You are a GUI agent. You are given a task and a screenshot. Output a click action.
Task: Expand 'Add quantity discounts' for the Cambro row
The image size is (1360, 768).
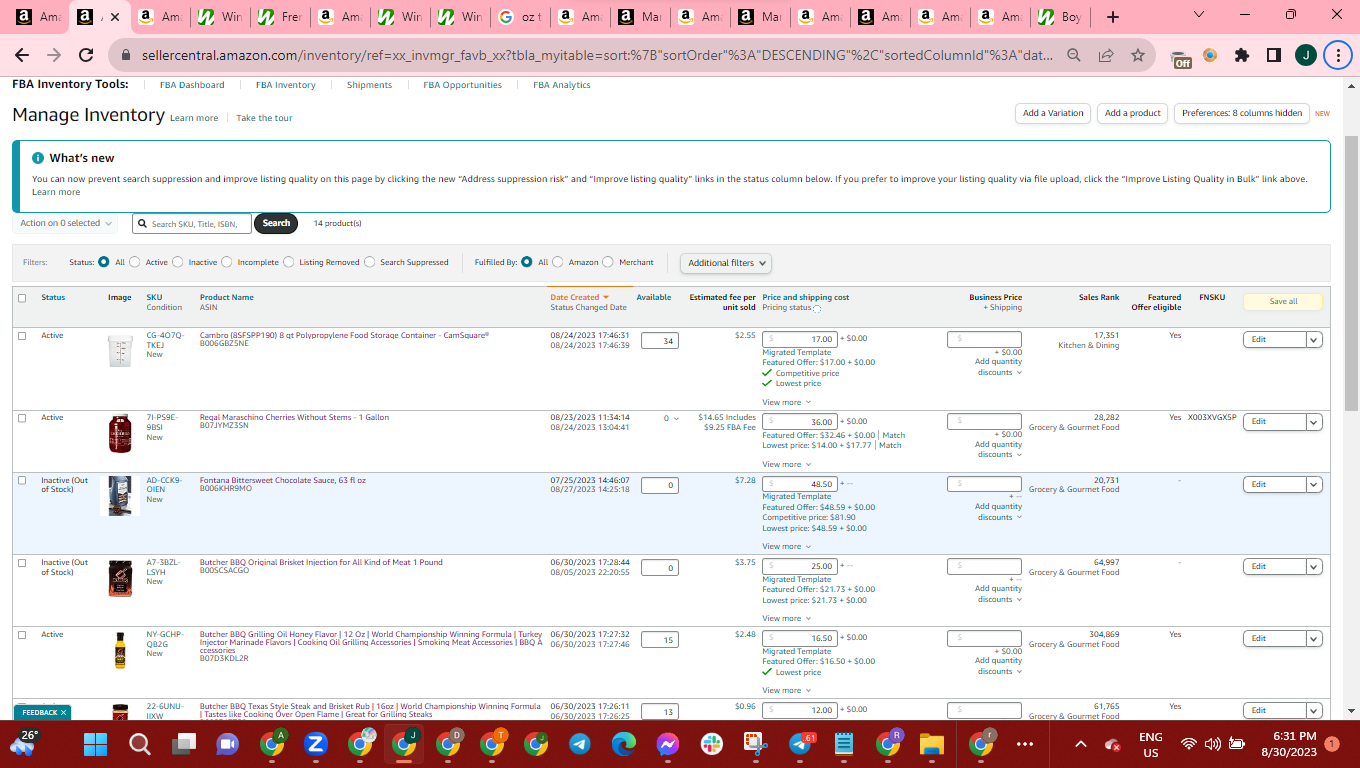click(998, 367)
